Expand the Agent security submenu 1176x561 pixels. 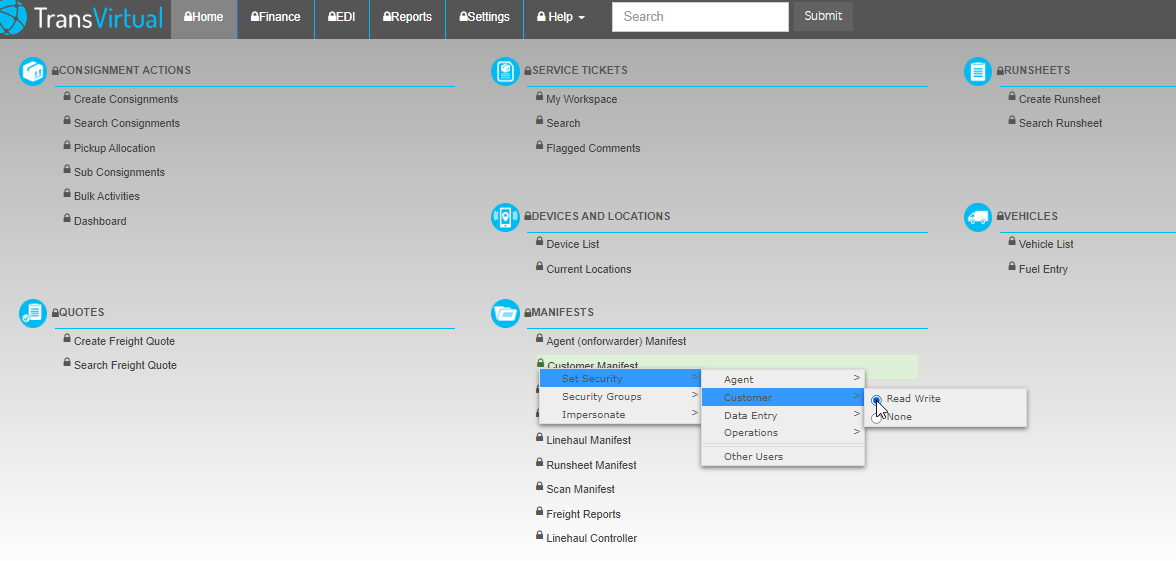pos(782,380)
